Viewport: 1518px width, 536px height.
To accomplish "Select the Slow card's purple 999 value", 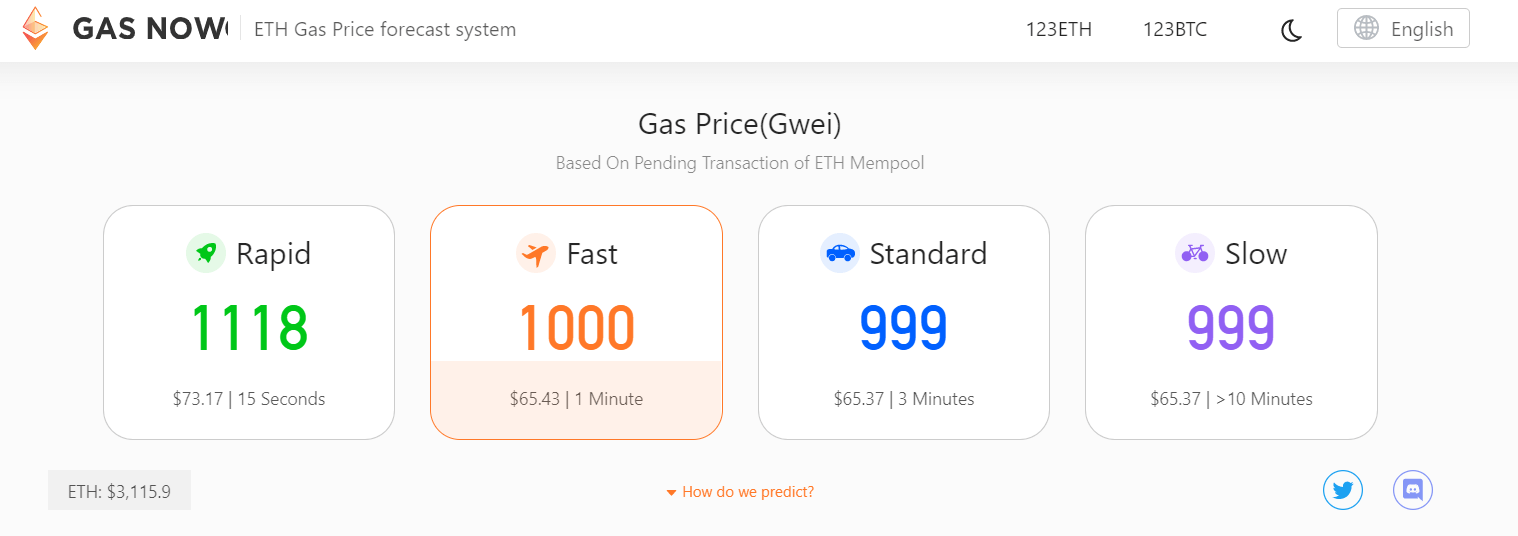I will point(1231,328).
